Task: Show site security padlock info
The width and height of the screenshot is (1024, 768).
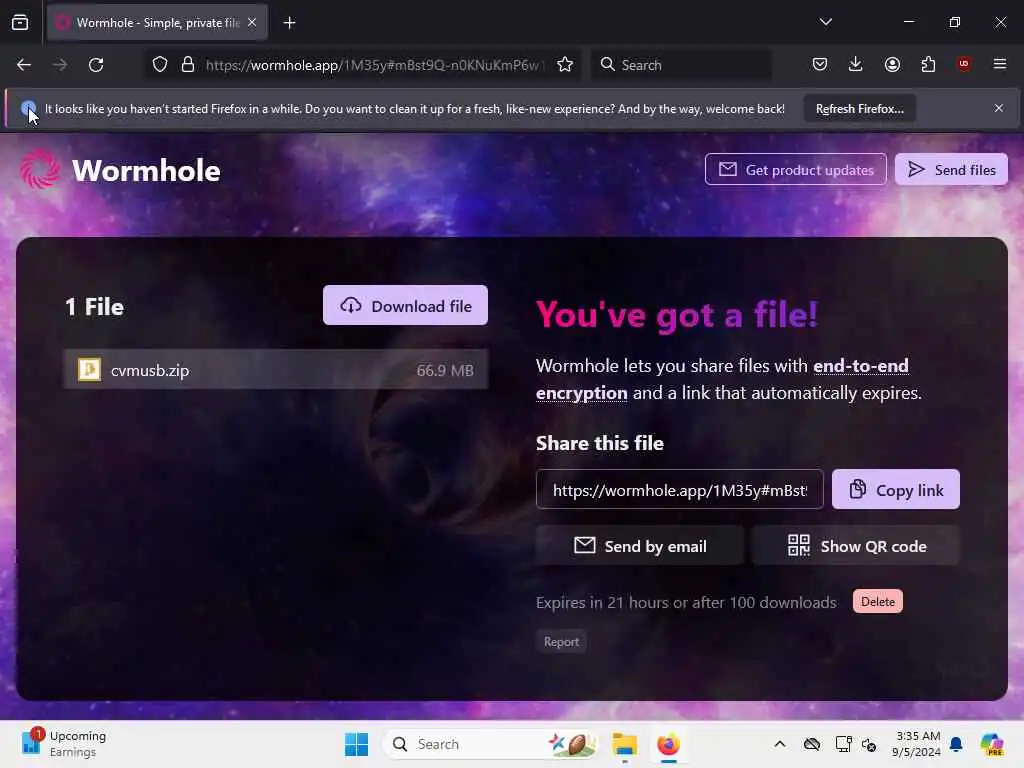Action: coord(188,65)
